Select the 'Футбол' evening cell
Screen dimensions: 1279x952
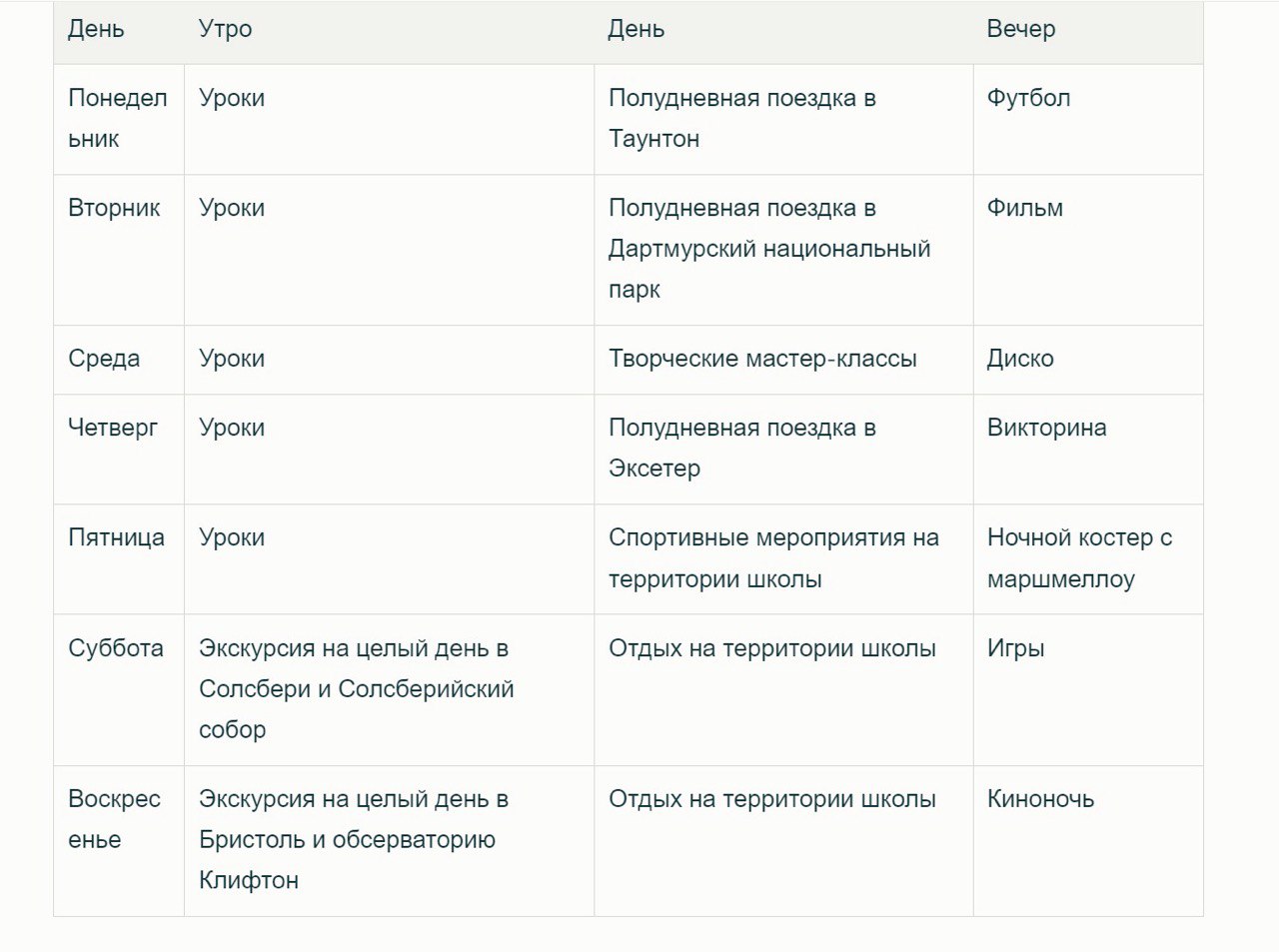[x=1088, y=119]
